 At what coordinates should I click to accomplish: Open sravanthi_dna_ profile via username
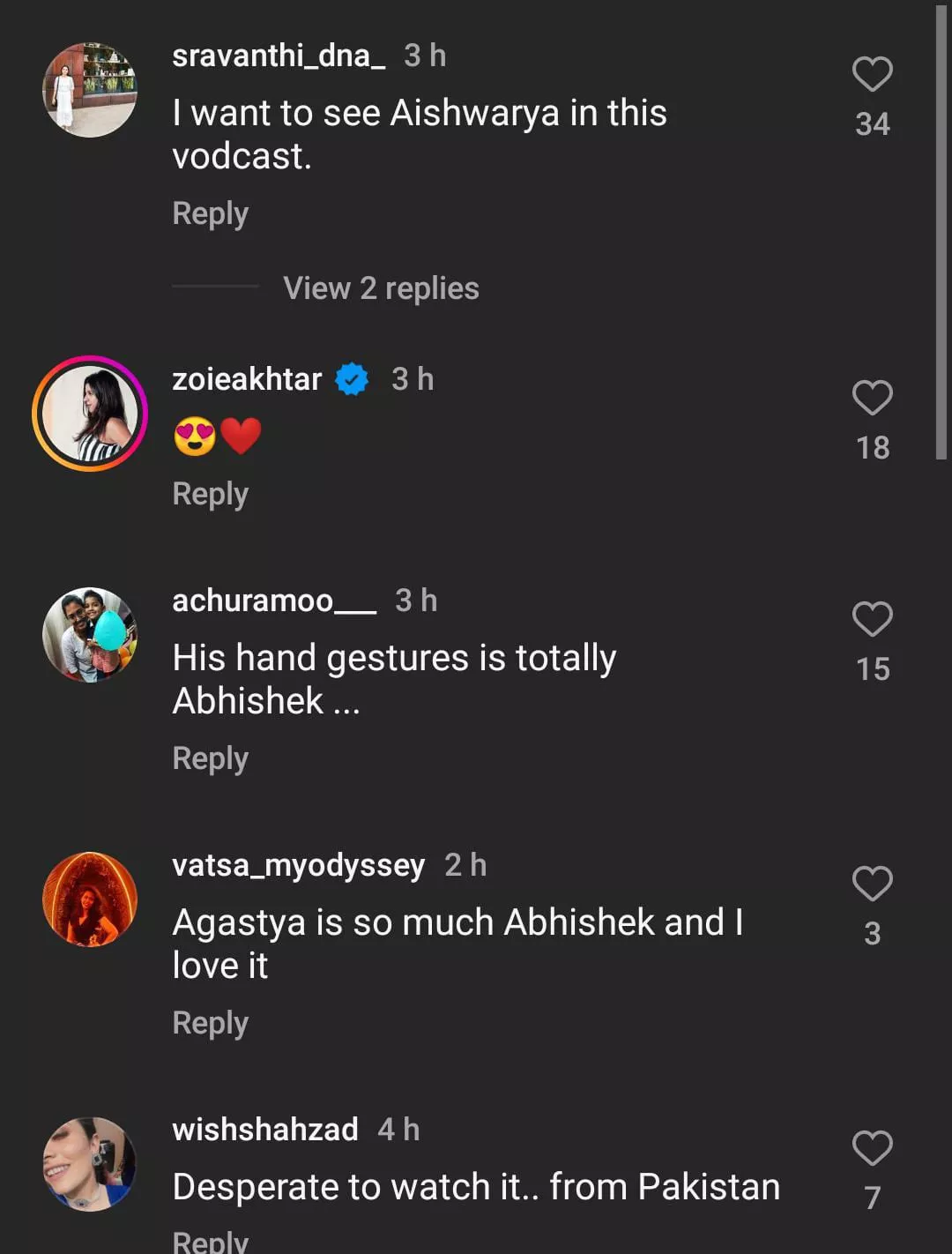coord(279,56)
